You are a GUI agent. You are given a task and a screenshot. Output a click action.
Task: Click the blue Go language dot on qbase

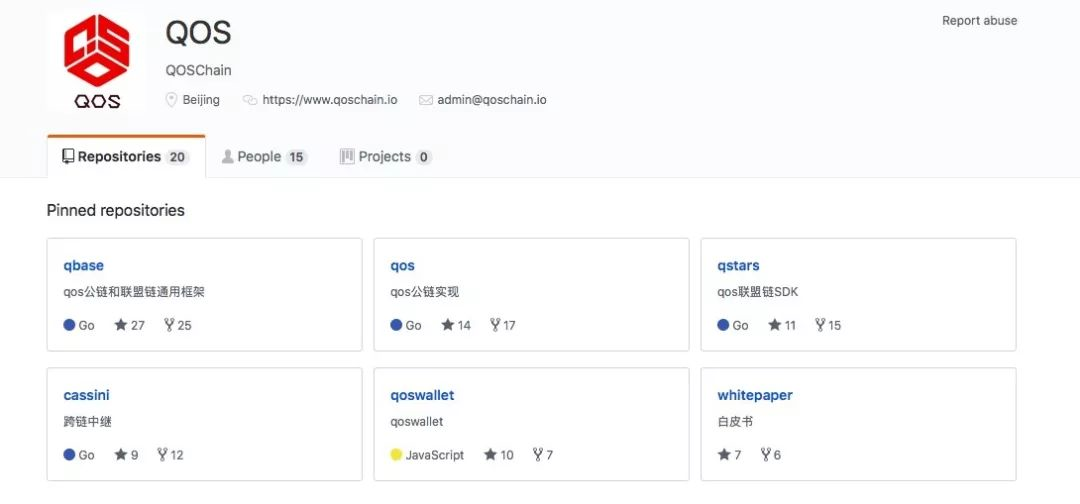tap(69, 325)
